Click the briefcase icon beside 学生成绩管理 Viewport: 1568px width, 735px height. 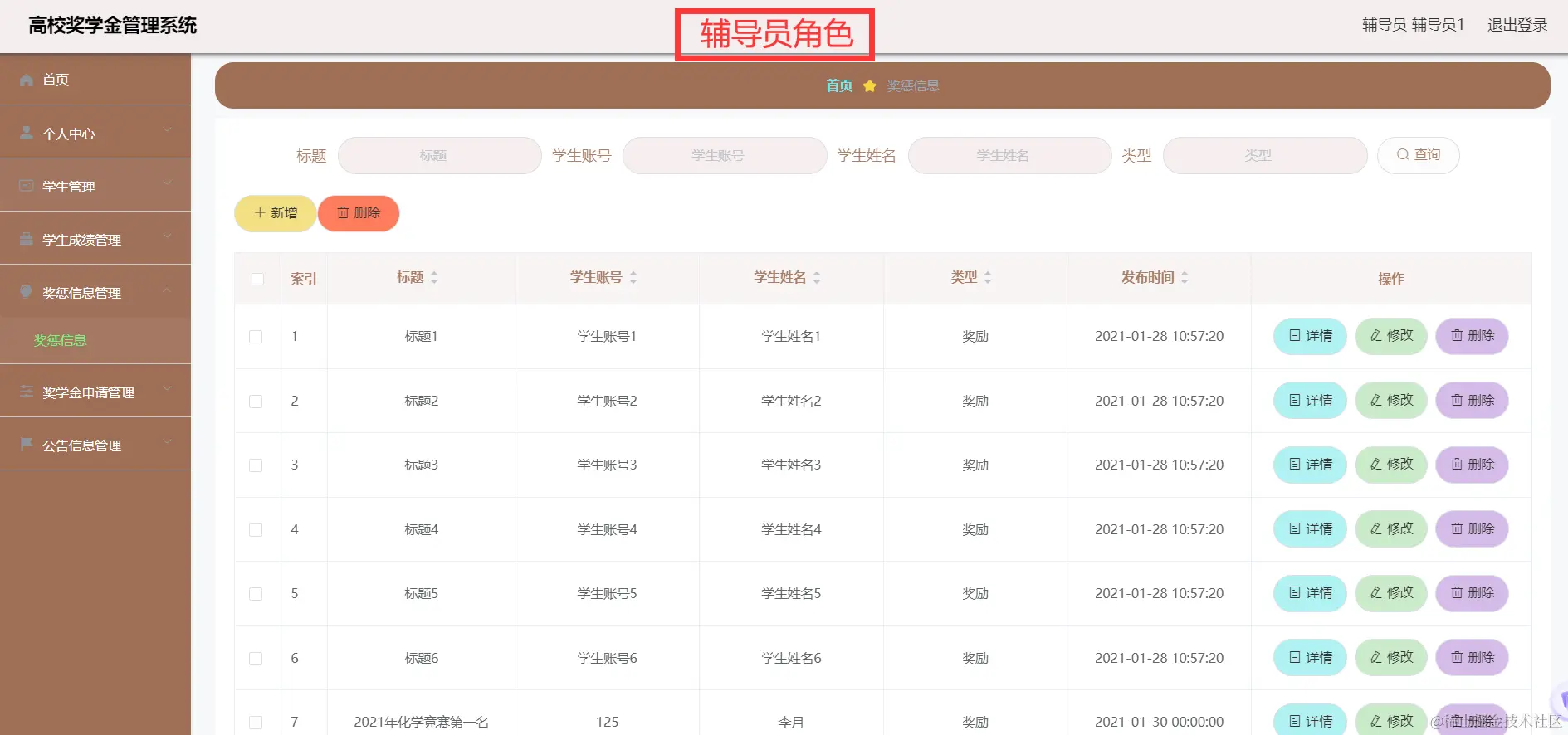pos(27,239)
